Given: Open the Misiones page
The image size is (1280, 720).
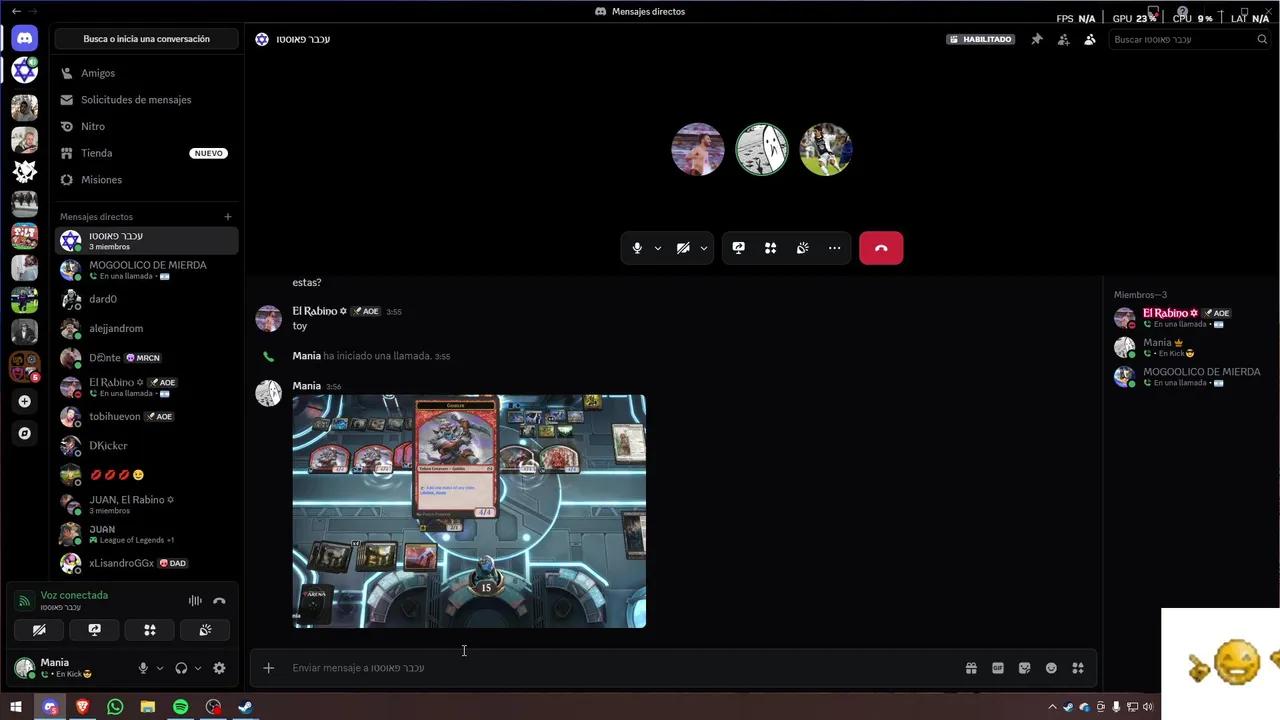Looking at the screenshot, I should pyautogui.click(x=146, y=180).
